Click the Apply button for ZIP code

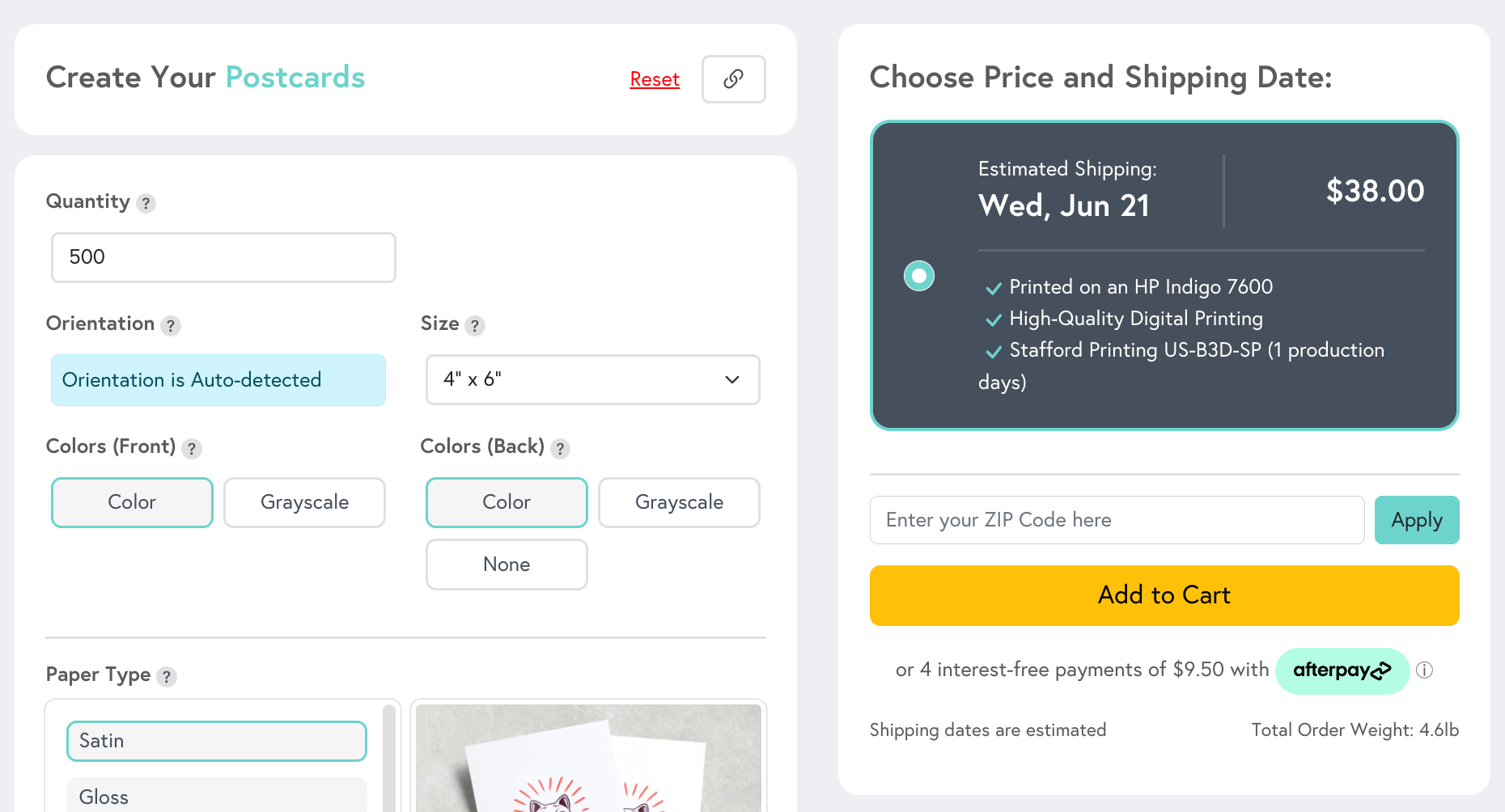1416,520
